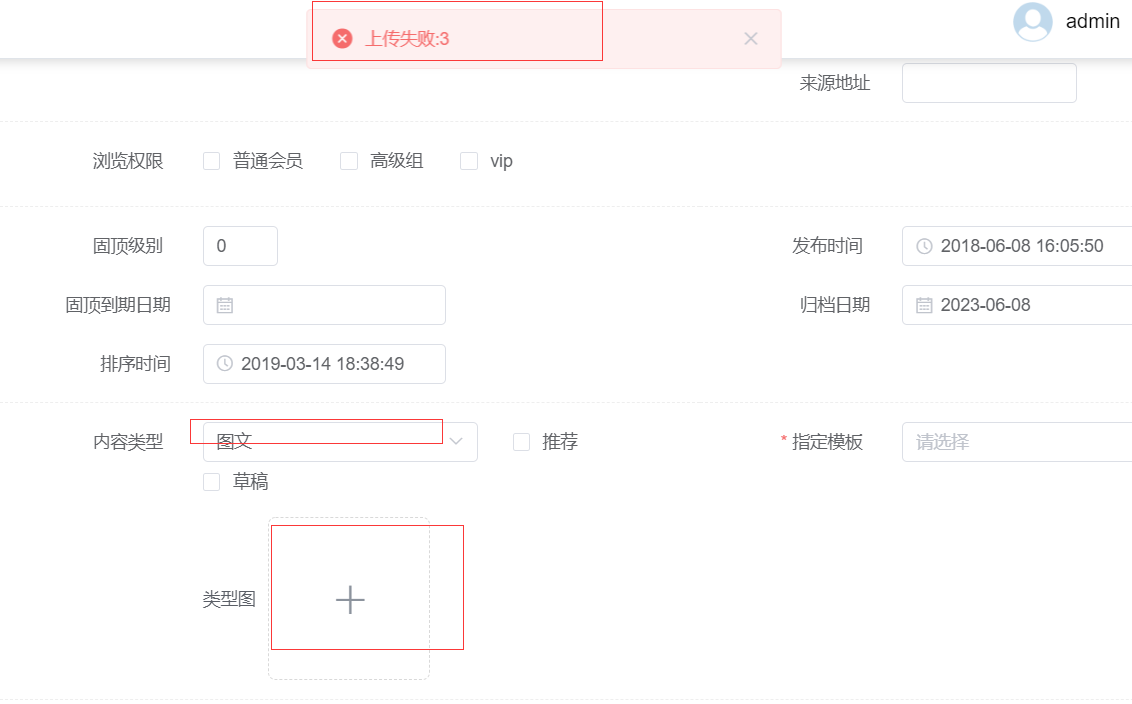Open the 发布时间 datetime picker field

tap(1017, 246)
